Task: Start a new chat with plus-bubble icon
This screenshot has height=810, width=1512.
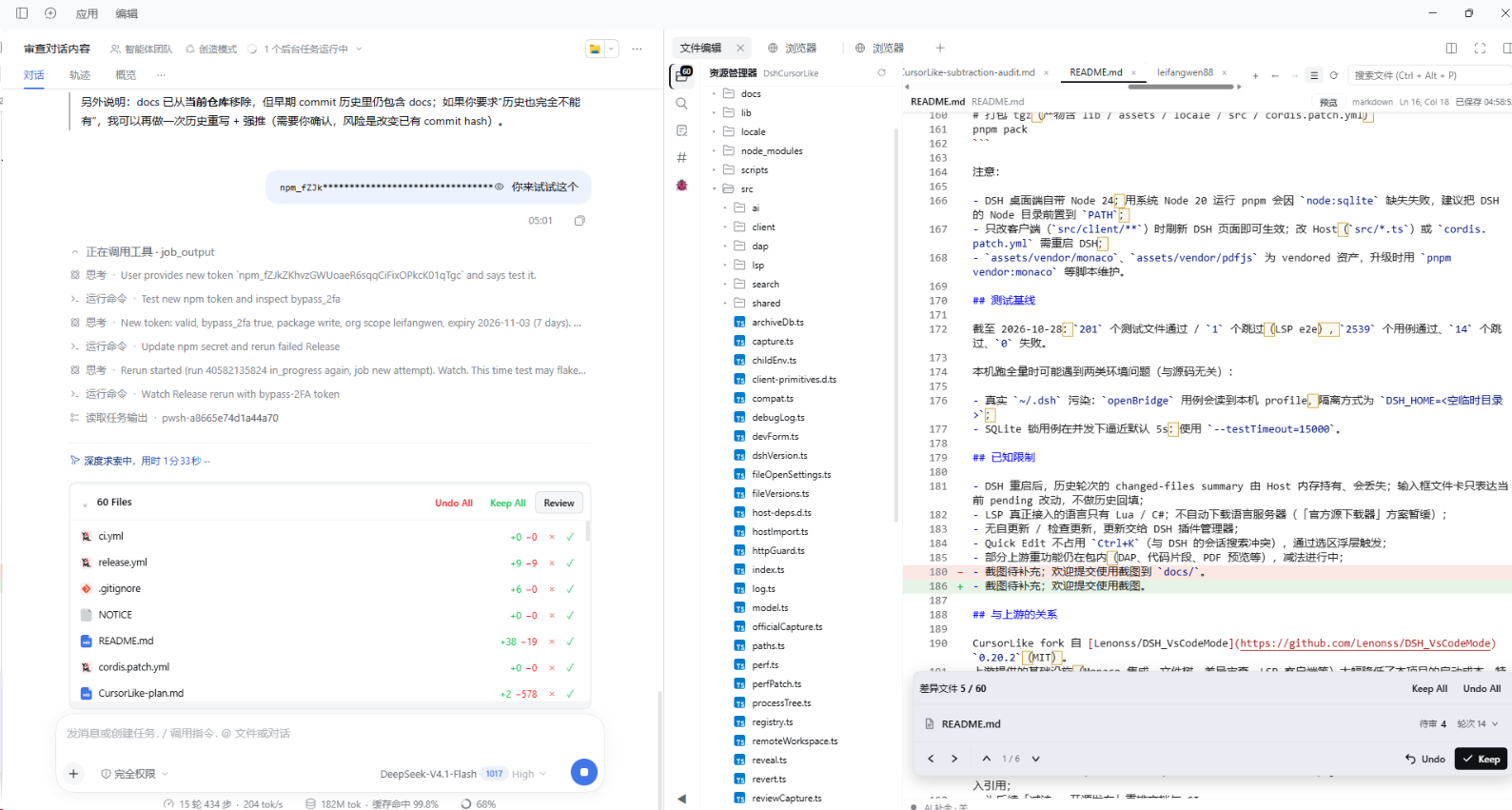Action: point(50,13)
